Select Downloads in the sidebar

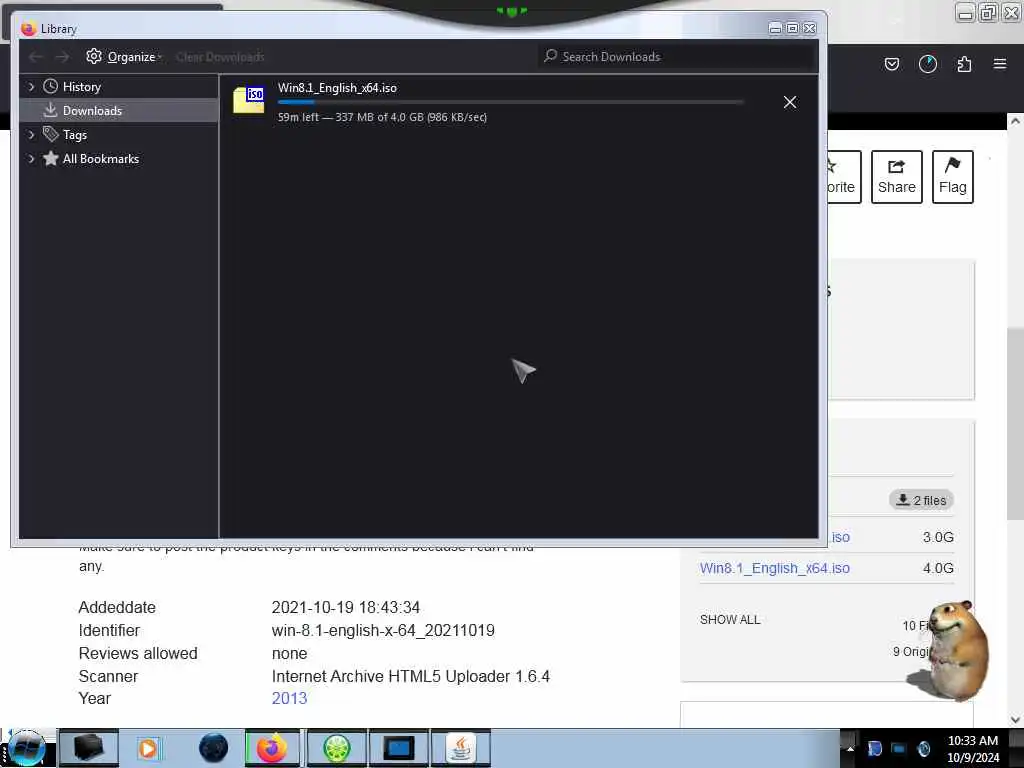[119, 110]
